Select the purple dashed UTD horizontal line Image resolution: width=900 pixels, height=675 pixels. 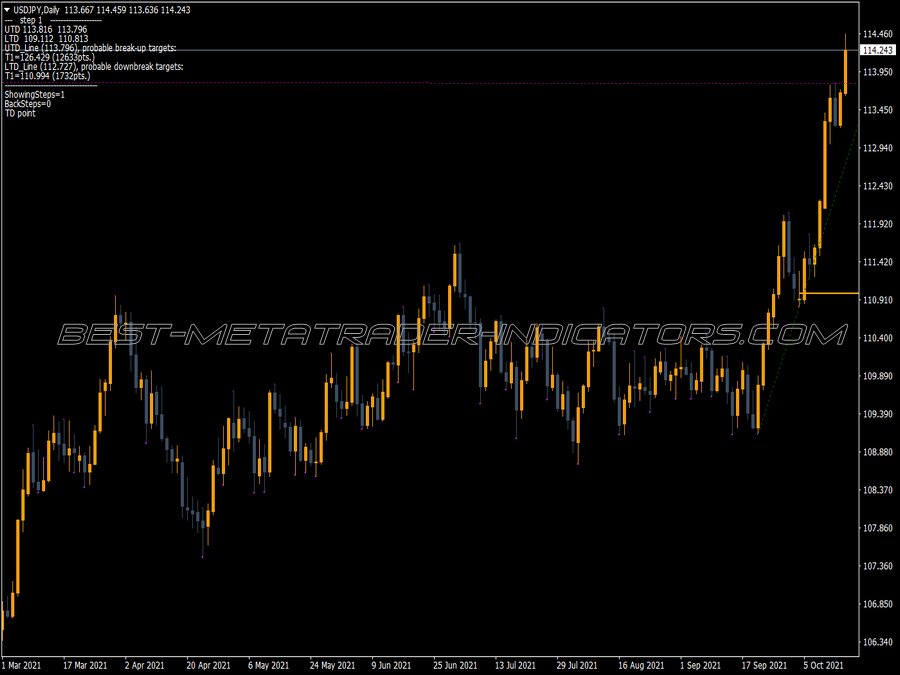coord(430,83)
